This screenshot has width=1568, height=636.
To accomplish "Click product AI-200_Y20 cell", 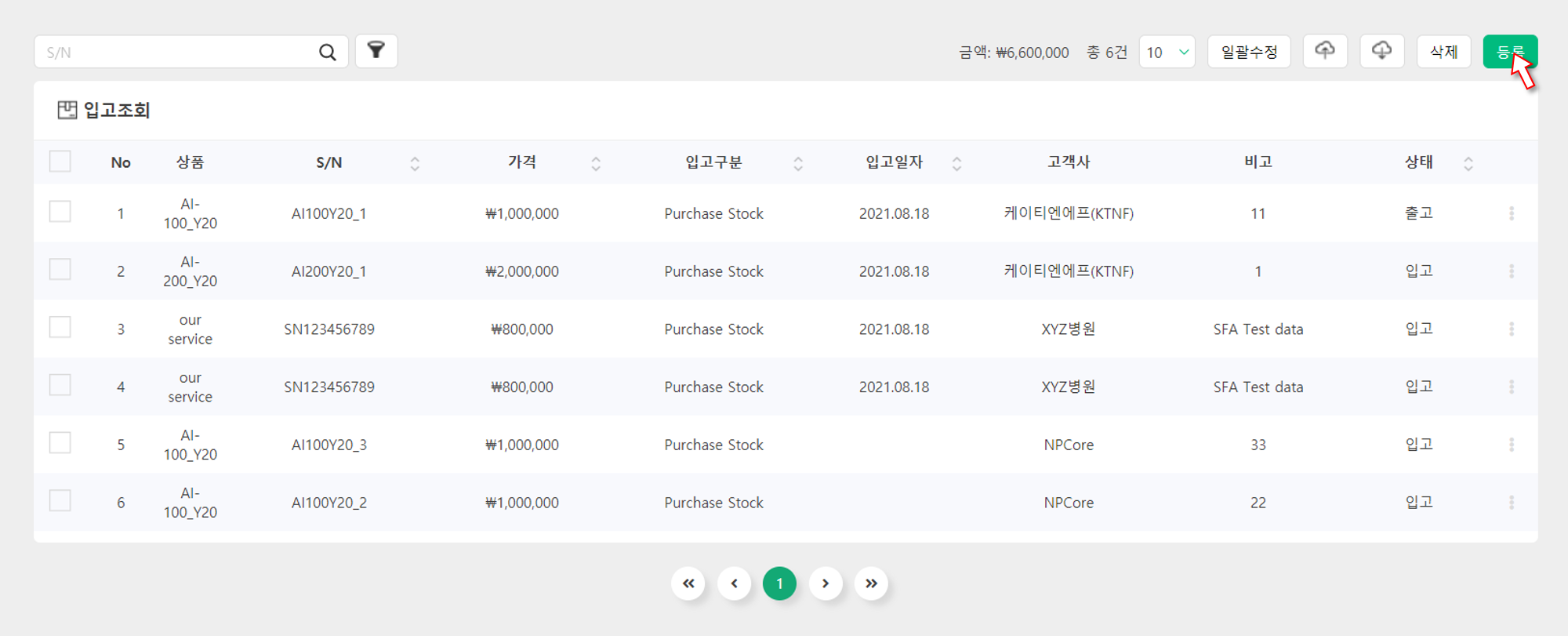I will click(x=191, y=271).
